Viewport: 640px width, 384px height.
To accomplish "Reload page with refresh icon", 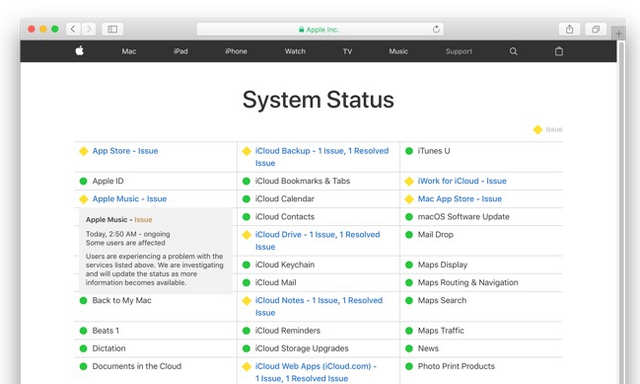I will 436,29.
